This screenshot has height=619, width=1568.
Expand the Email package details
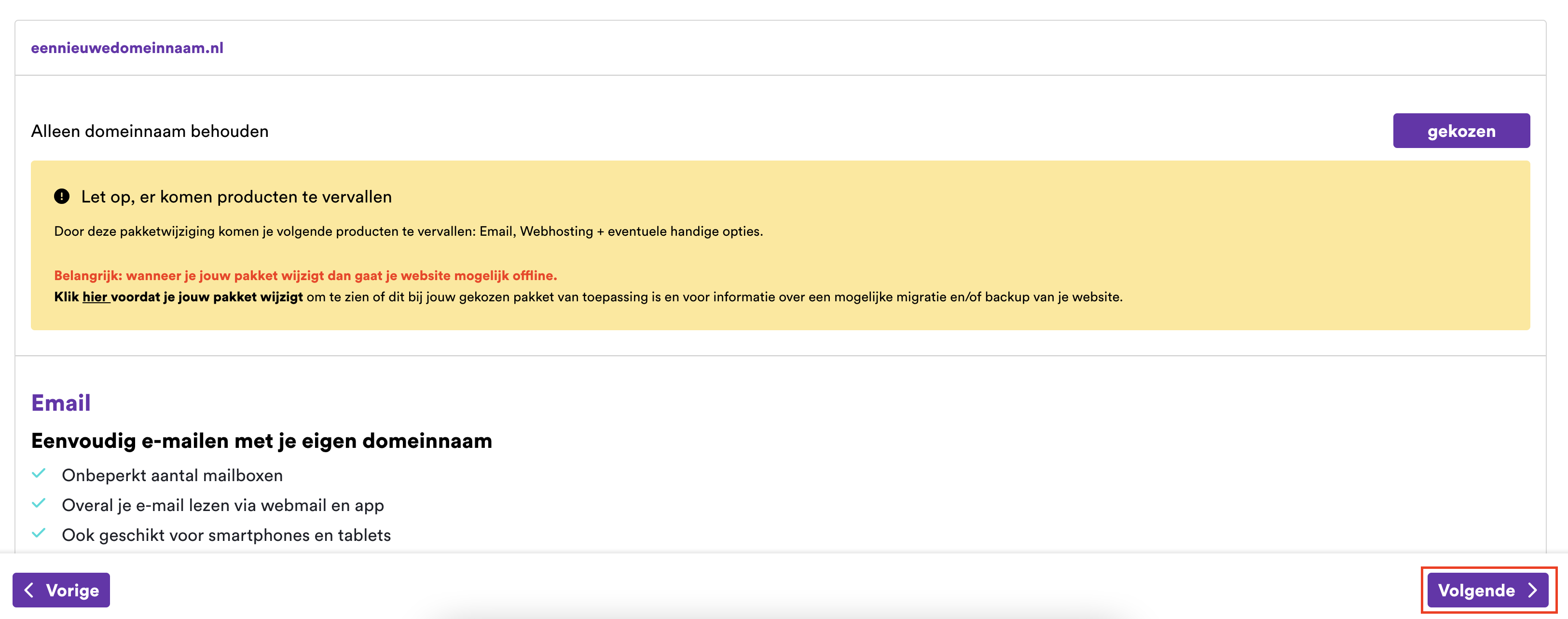61,402
